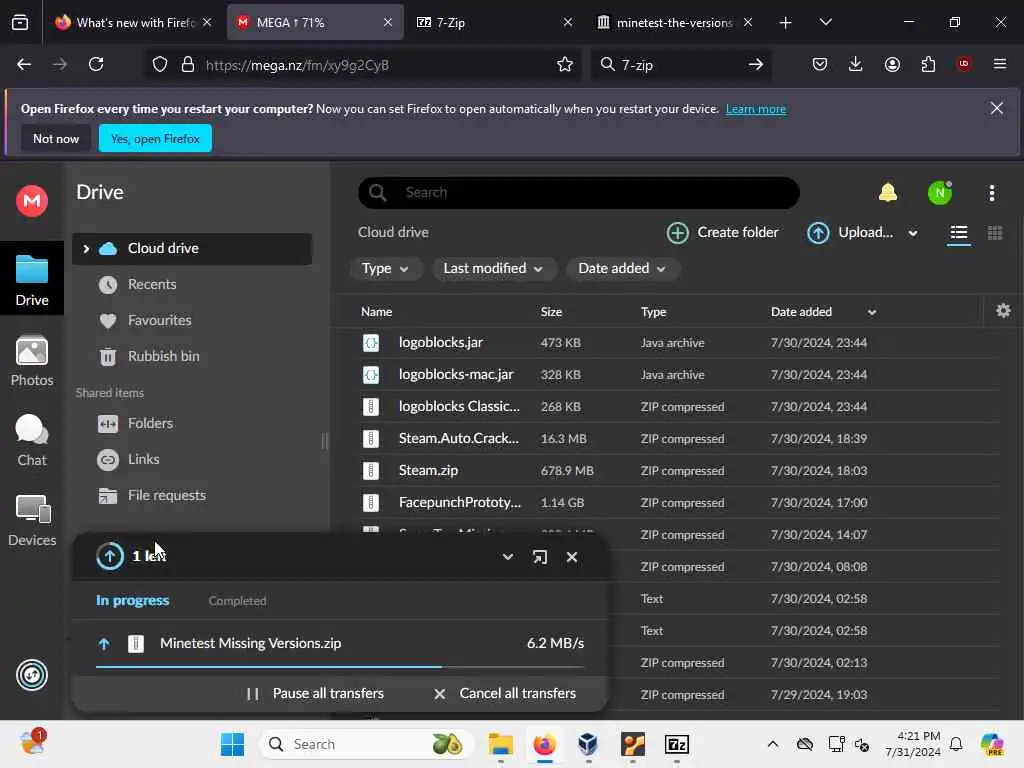This screenshot has width=1024, height=768.
Task: Sort by Date added column arrow
Action: tap(872, 312)
